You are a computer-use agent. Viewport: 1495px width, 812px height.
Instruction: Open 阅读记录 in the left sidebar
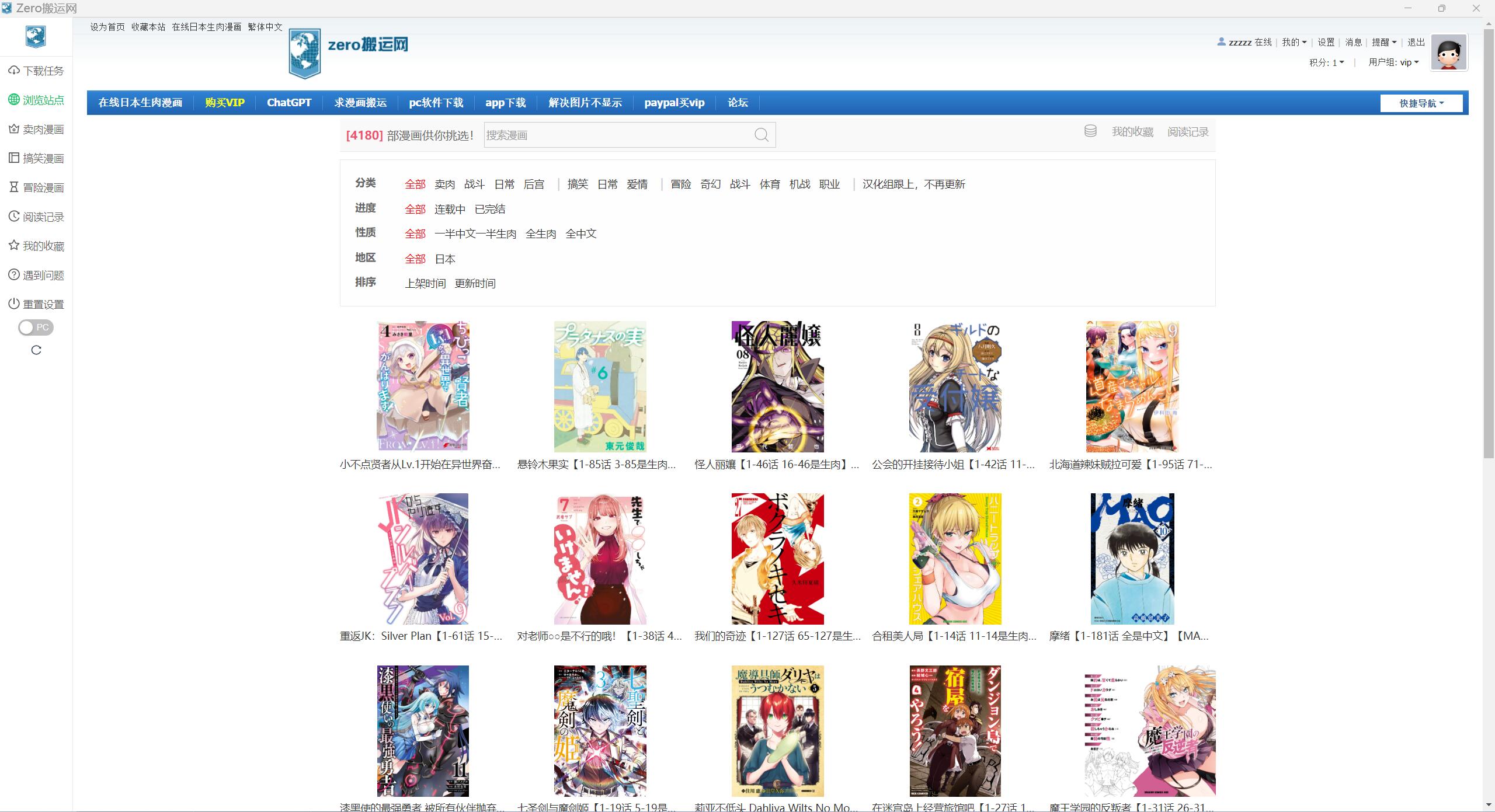[36, 217]
